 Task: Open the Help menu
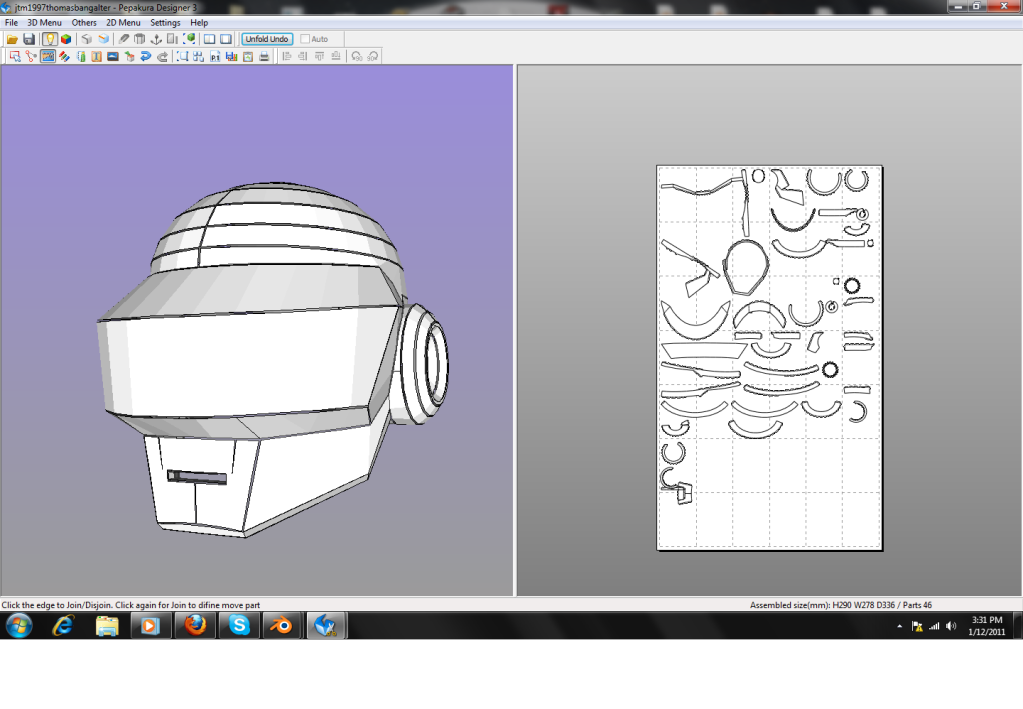(x=199, y=22)
